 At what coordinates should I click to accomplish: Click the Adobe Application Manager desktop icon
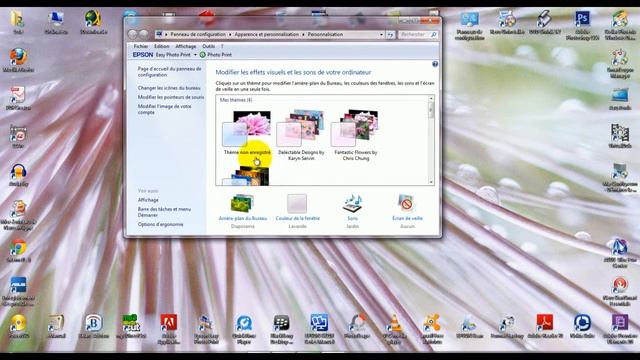tap(169, 329)
